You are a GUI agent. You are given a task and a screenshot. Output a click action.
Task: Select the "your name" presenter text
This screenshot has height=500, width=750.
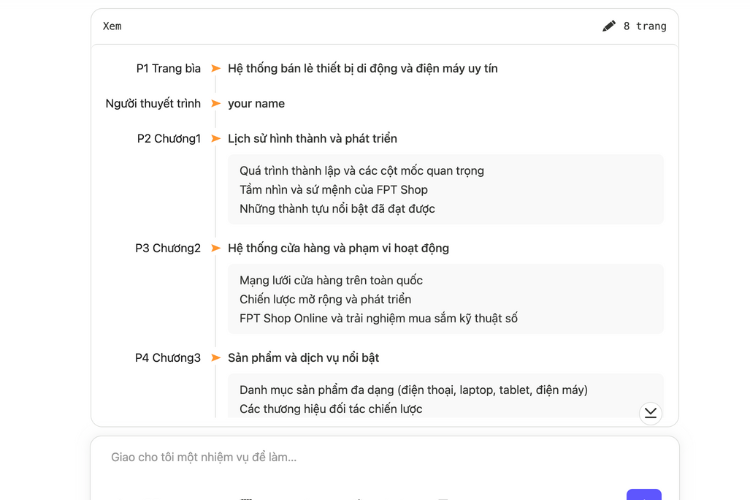(x=256, y=104)
